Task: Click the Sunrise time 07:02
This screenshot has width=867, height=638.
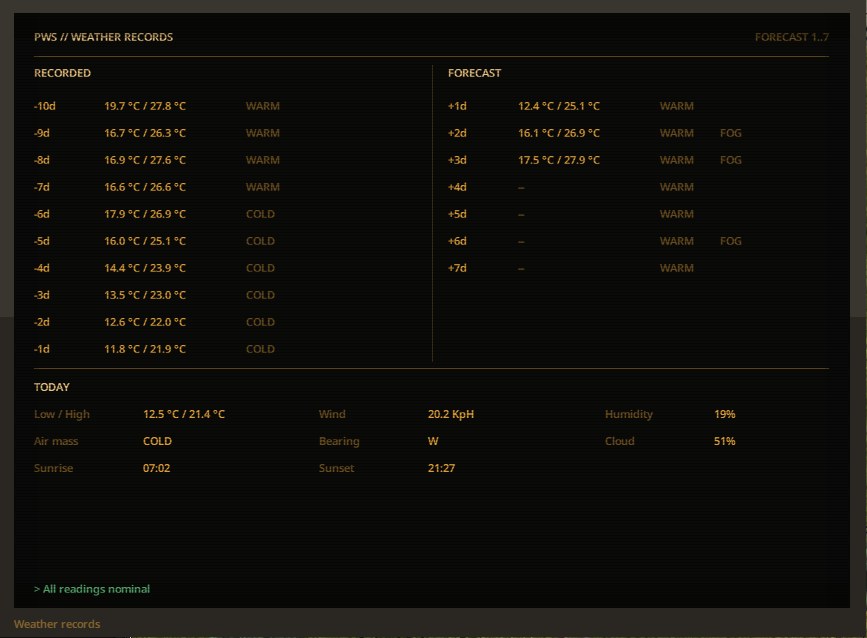Action: (156, 468)
